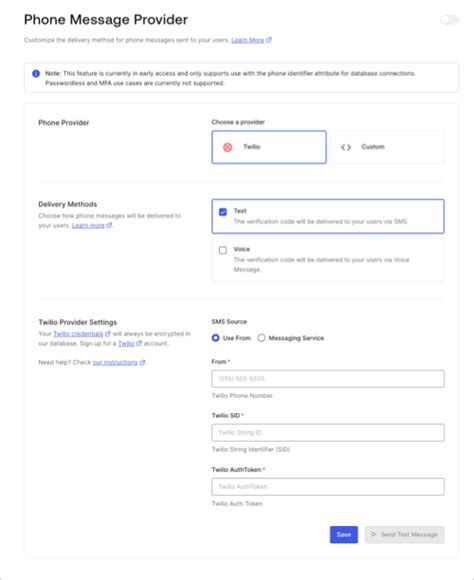Choose the Custom provider card
Screen dimensions: 474x580
coord(387,147)
